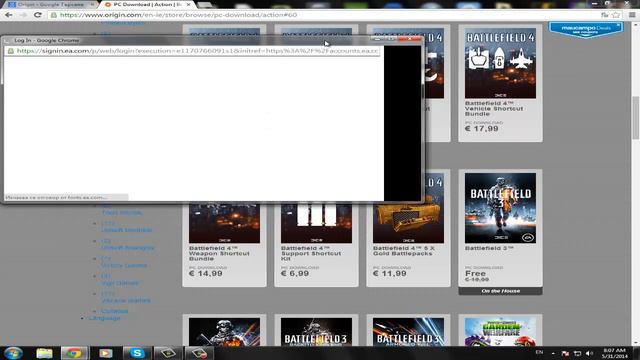Close the maucampo Deals banner
Screen dimensions: 640x360
618,25
